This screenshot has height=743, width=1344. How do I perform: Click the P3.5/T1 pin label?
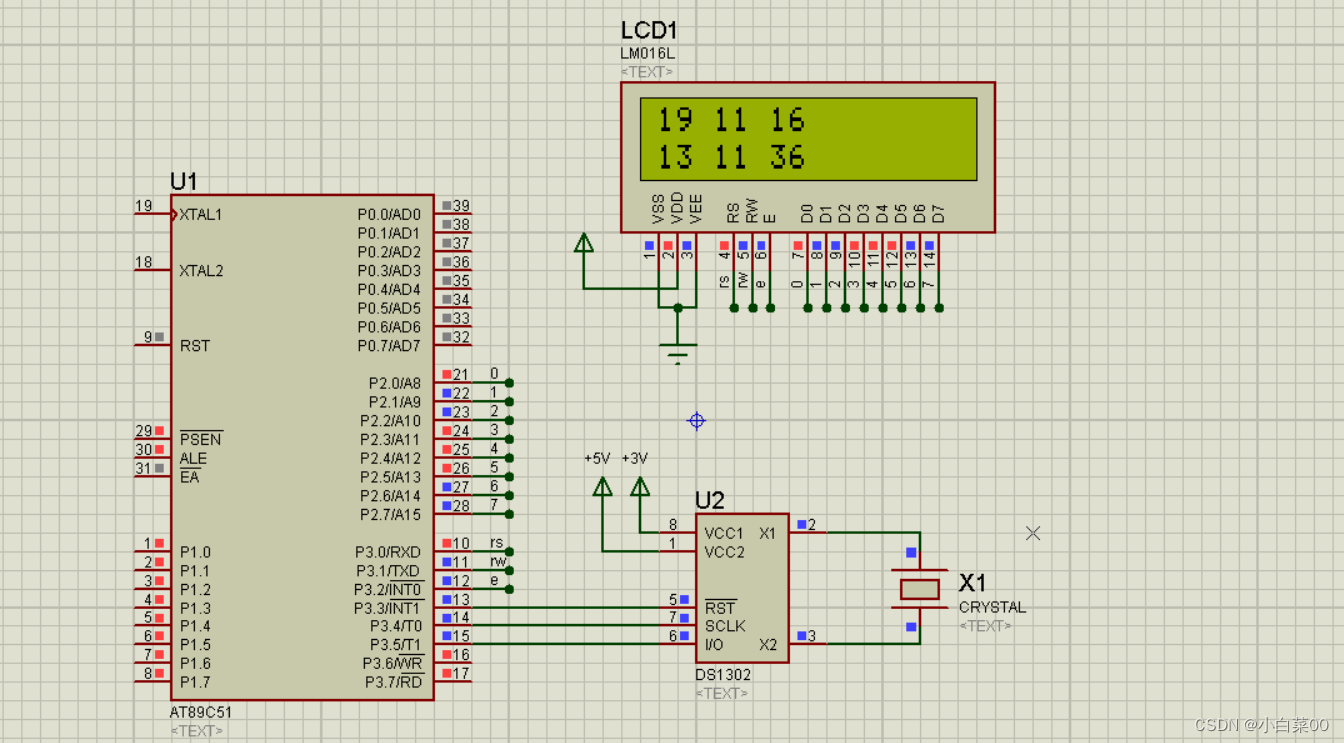395,645
